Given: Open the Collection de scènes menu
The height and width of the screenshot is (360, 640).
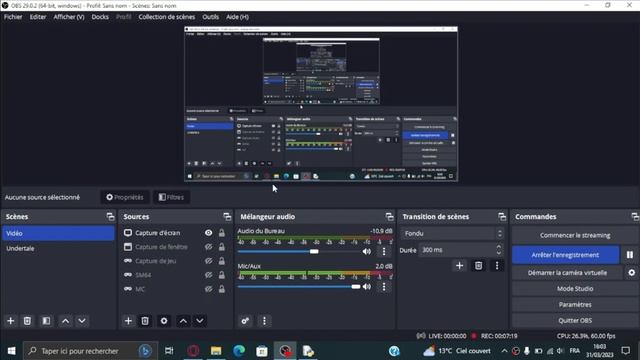Looking at the screenshot, I should (167, 17).
